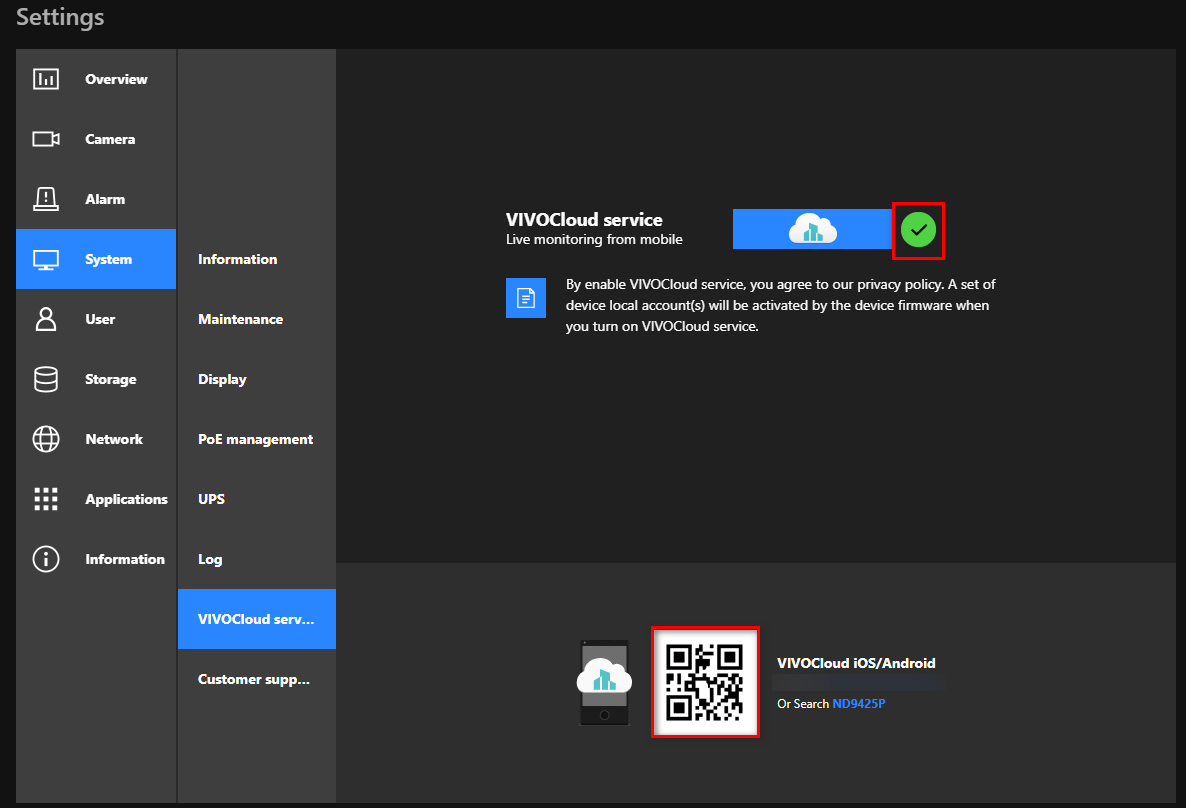Select the System section label

pos(108,259)
